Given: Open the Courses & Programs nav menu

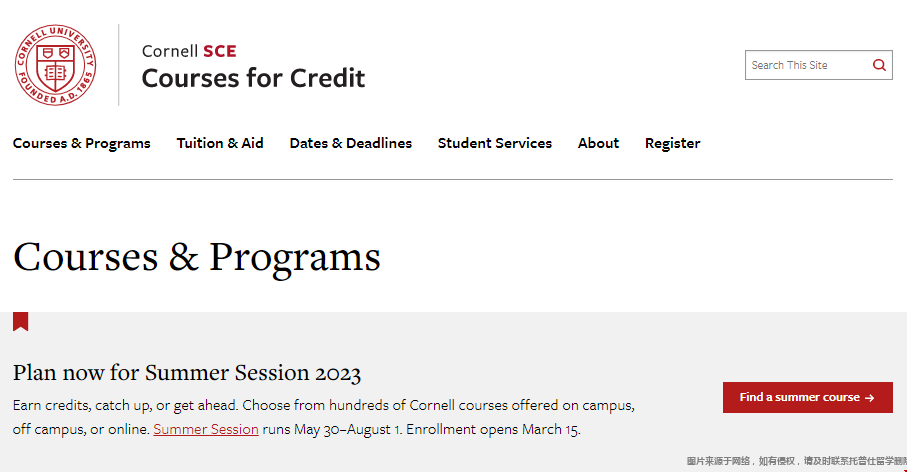Looking at the screenshot, I should [81, 143].
